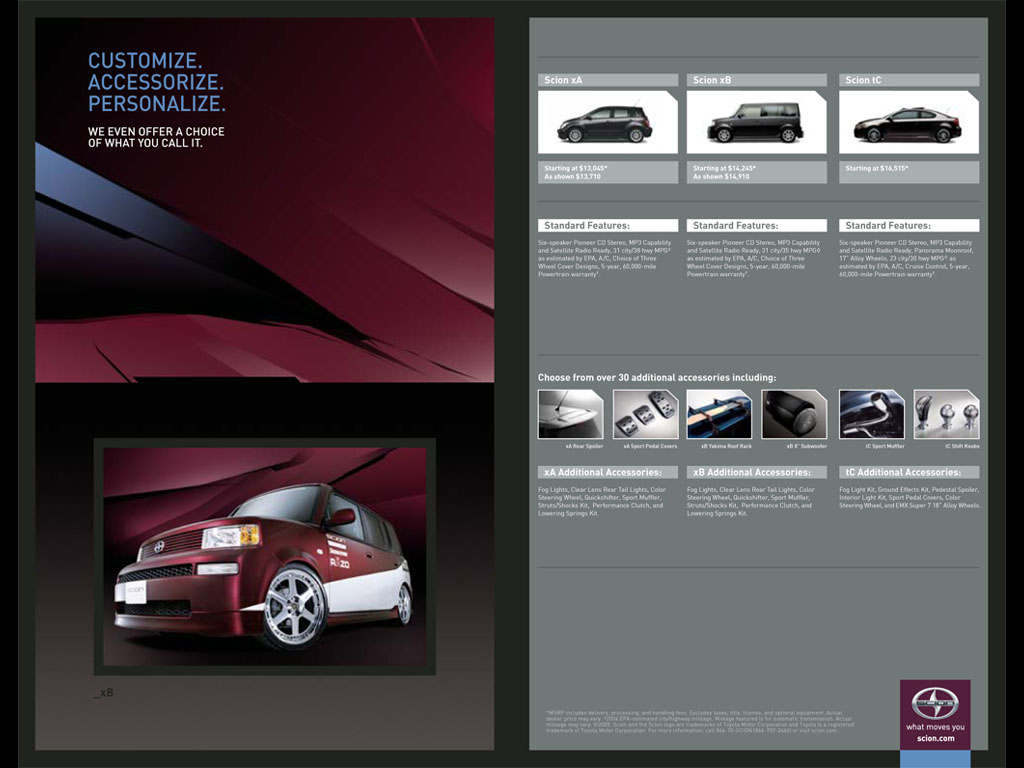Click 'As shown $14,910' text

pos(721,177)
